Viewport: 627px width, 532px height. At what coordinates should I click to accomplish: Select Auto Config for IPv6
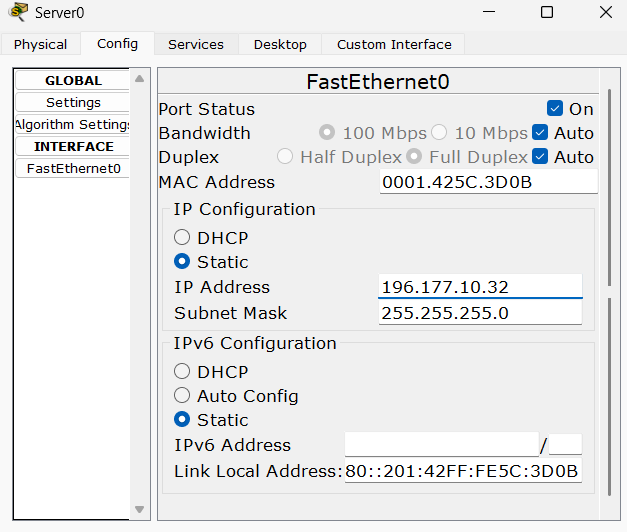[x=182, y=396]
